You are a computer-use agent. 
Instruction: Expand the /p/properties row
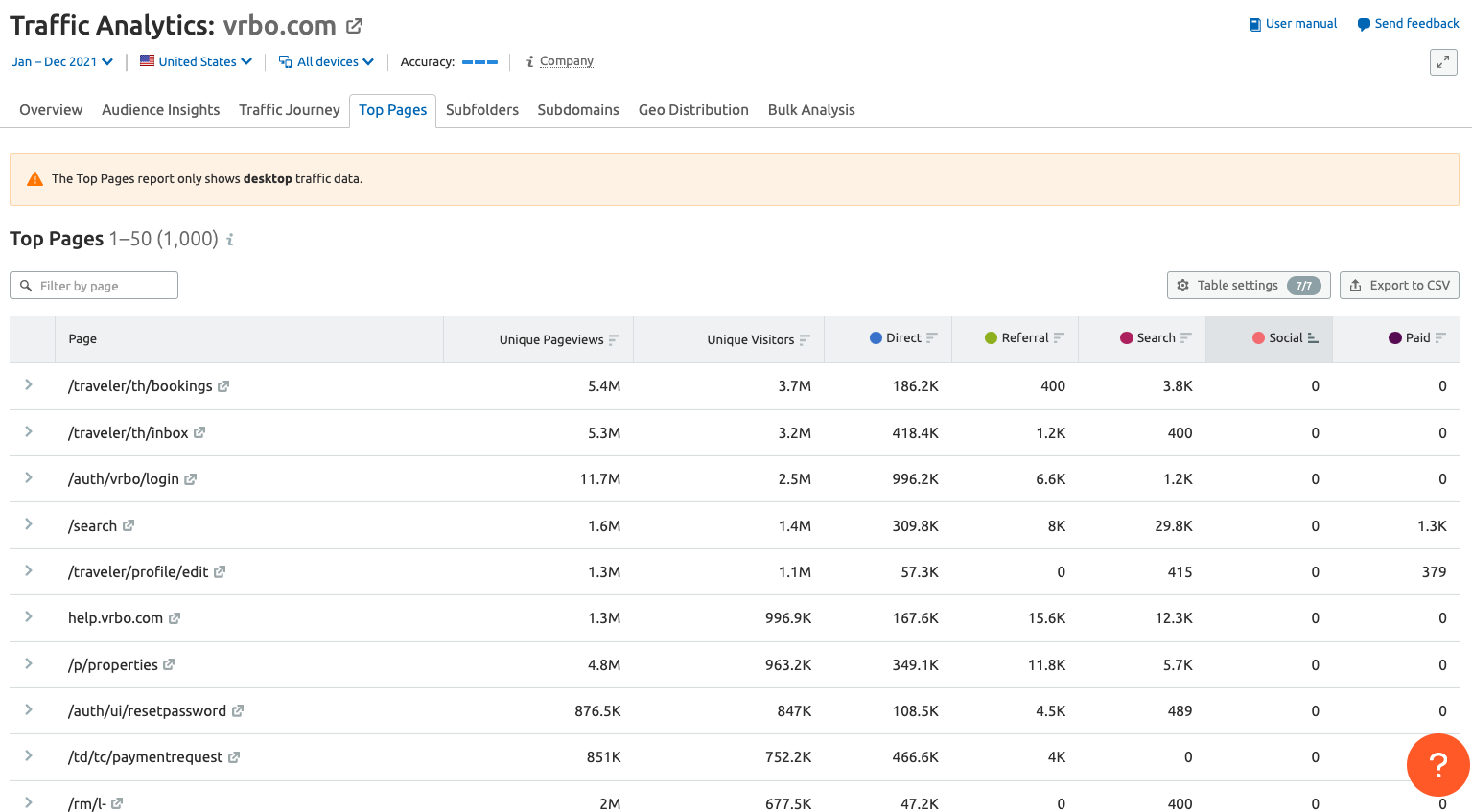click(29, 664)
